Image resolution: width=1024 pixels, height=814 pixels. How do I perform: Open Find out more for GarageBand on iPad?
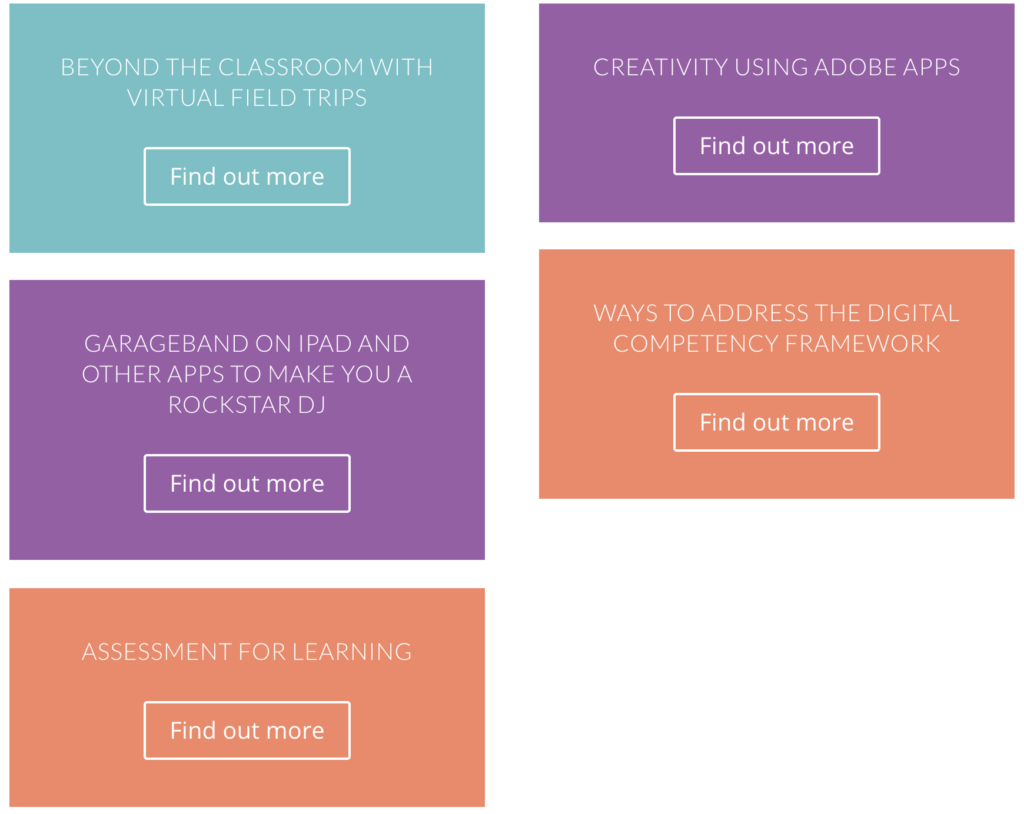point(247,484)
